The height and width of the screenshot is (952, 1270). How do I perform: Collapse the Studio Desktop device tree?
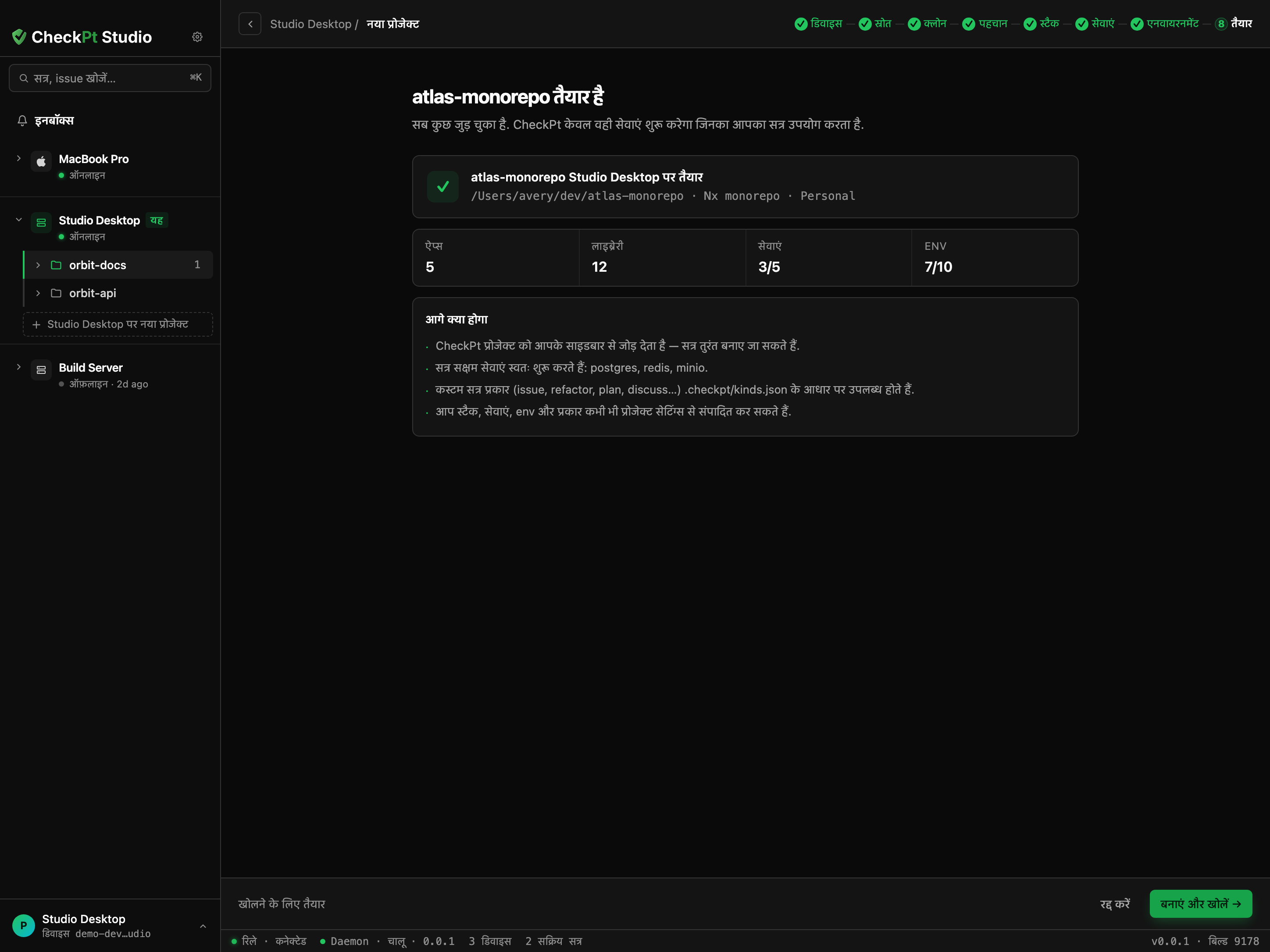coord(19,220)
